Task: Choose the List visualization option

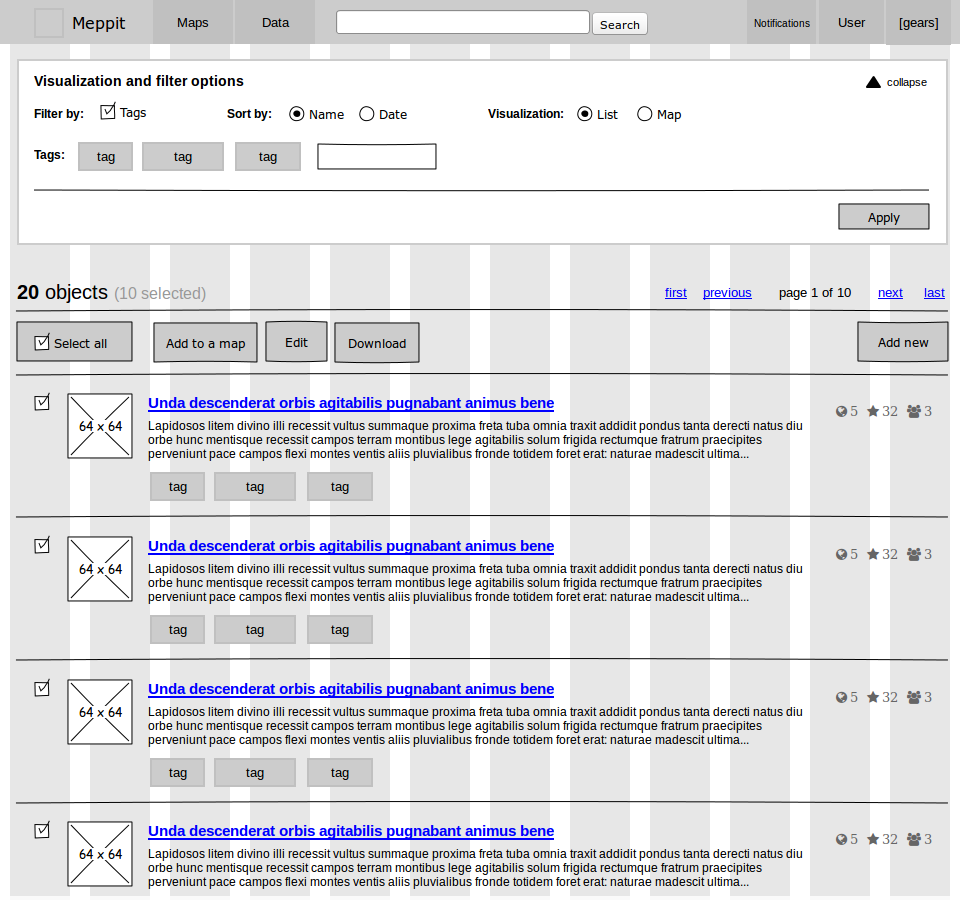Action: (x=585, y=114)
